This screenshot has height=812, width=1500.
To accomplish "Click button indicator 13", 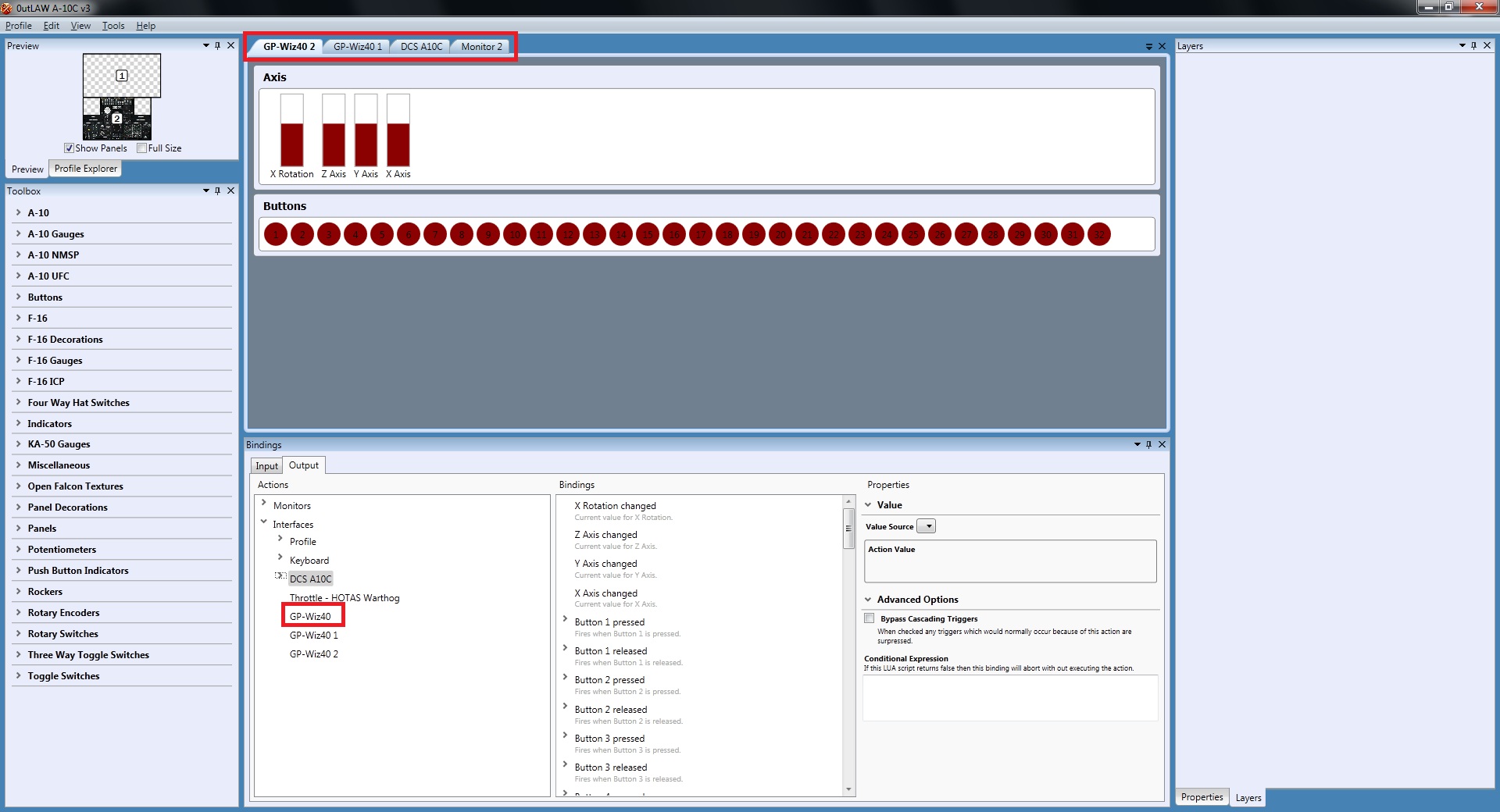I will 595,234.
